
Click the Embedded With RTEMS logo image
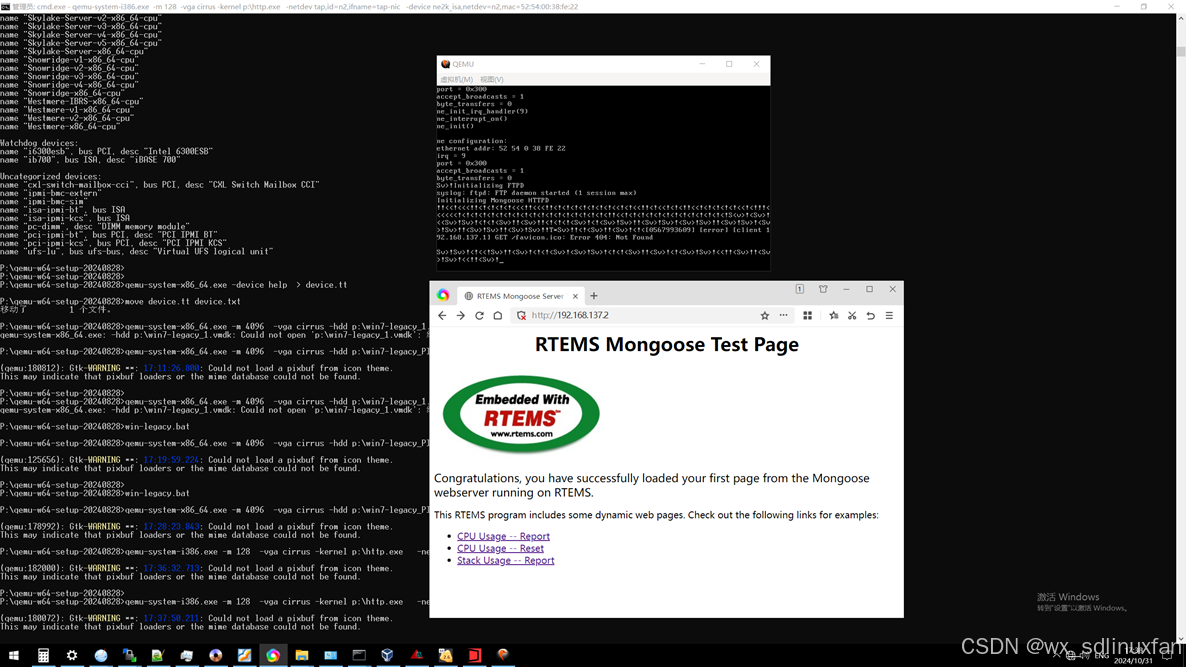click(x=521, y=414)
